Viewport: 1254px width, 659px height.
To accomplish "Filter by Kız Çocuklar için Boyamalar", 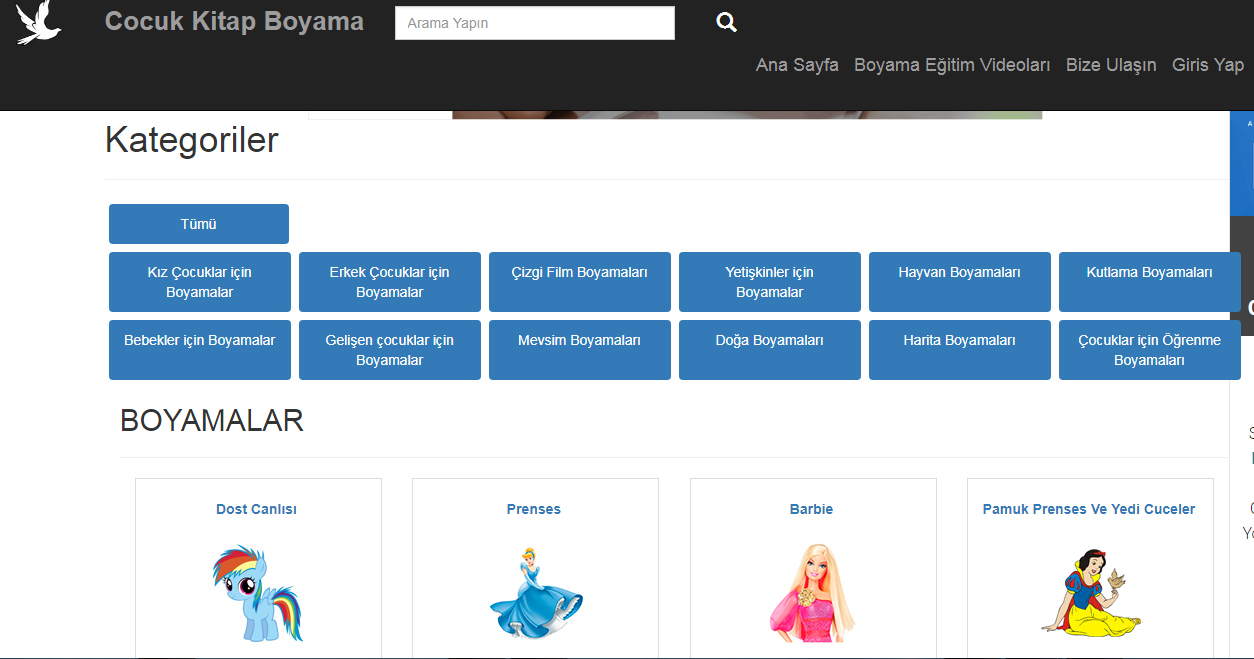I will [200, 282].
